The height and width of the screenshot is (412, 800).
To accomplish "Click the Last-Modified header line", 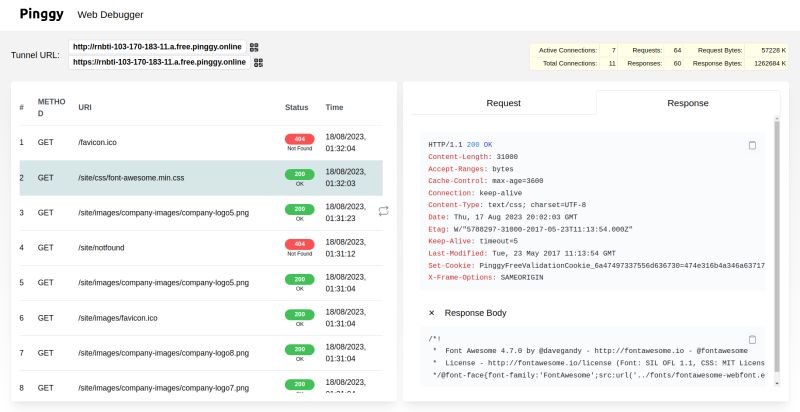I will tap(522, 253).
